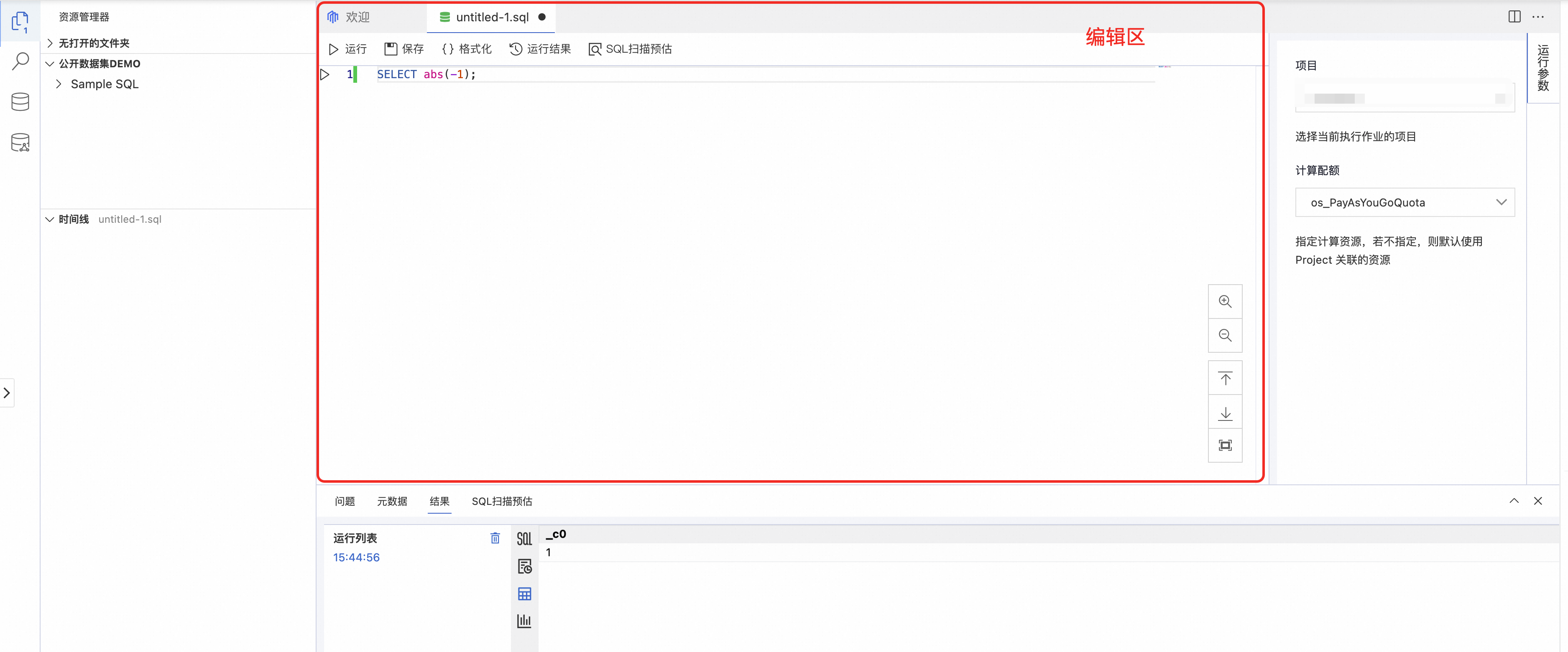The width and height of the screenshot is (1568, 652).
Task: Click the zoom out magnifier icon
Action: pyautogui.click(x=1225, y=335)
